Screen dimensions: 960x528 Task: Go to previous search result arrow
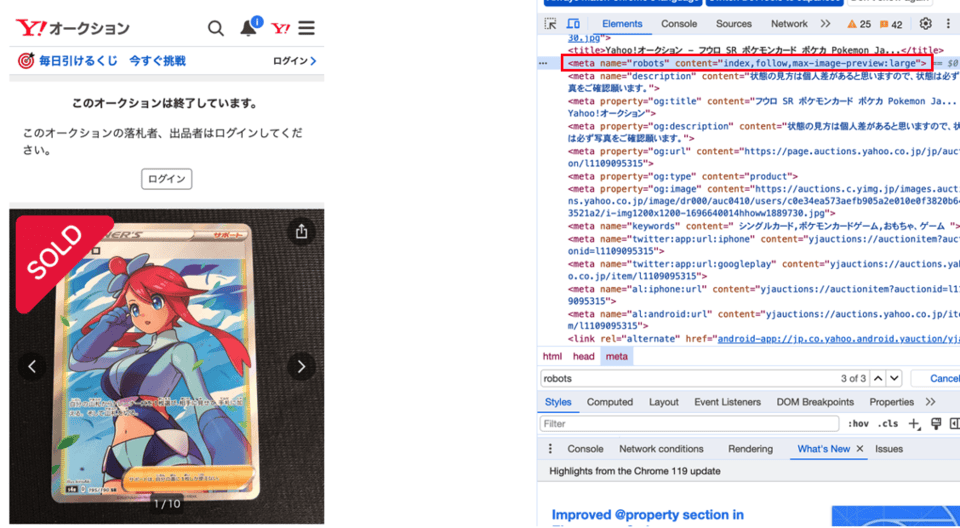pos(878,379)
